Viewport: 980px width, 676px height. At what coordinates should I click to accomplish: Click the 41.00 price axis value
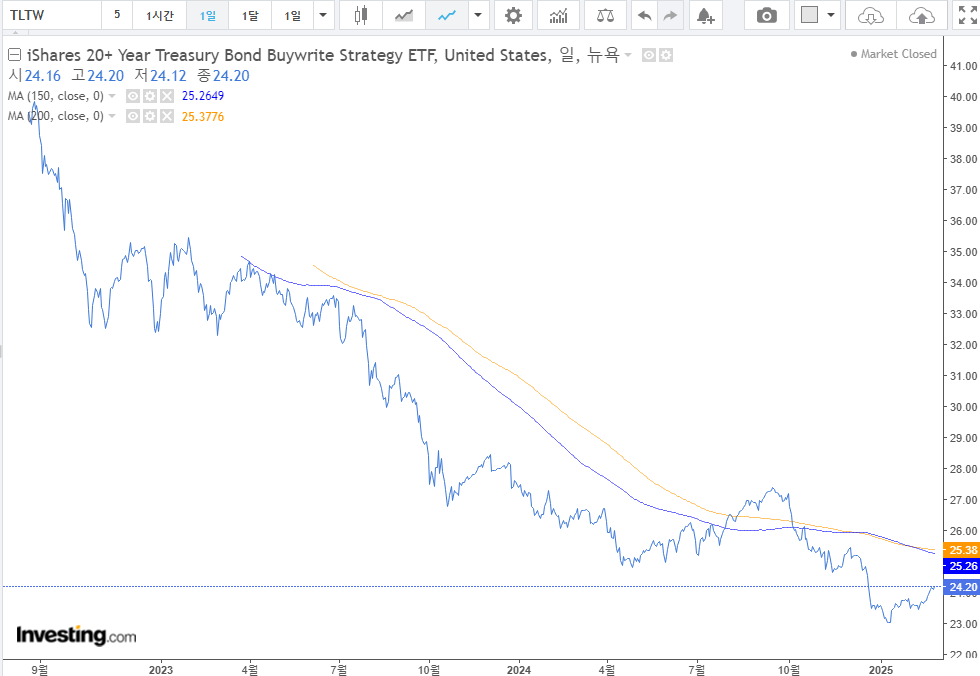click(963, 66)
